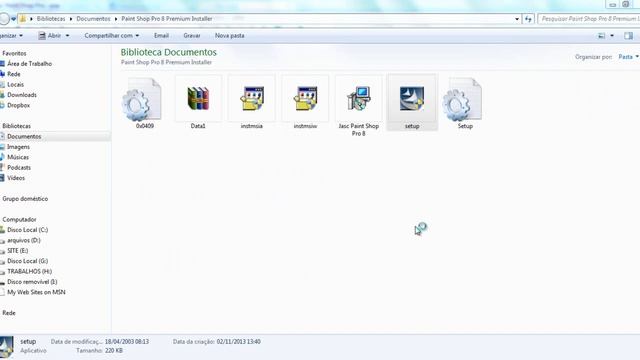
Task: Open Locais in Favoritos
Action: click(16, 84)
